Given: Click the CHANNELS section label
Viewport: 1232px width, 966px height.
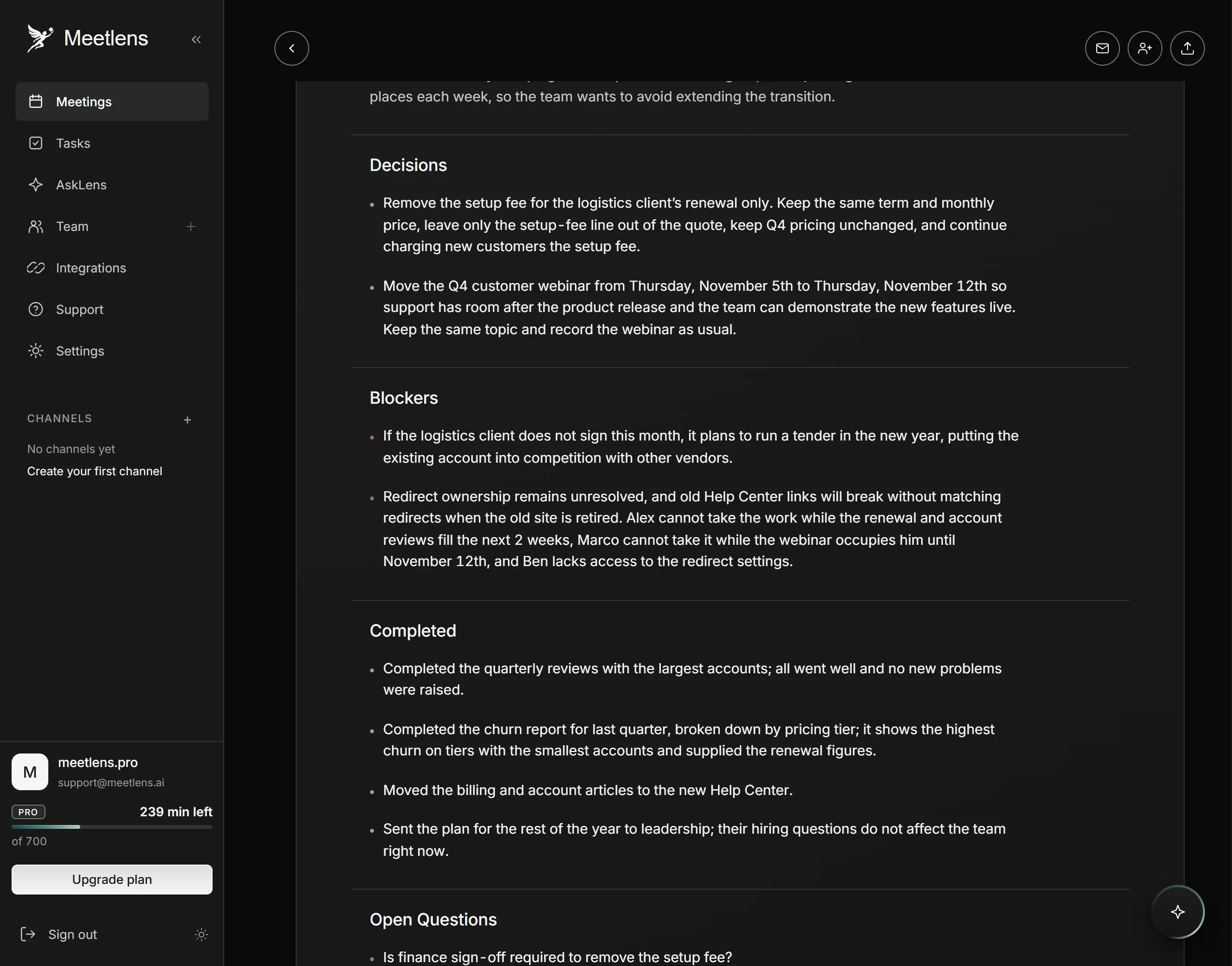Looking at the screenshot, I should 59,419.
